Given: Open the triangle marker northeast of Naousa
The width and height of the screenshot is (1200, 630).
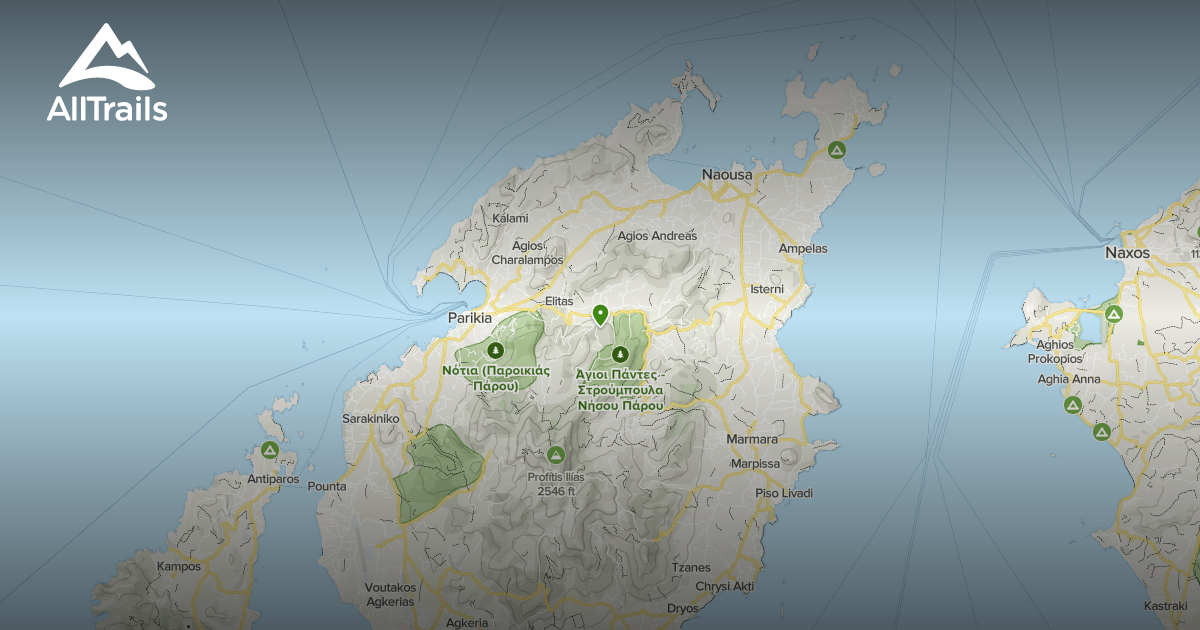Looking at the screenshot, I should click(x=837, y=151).
